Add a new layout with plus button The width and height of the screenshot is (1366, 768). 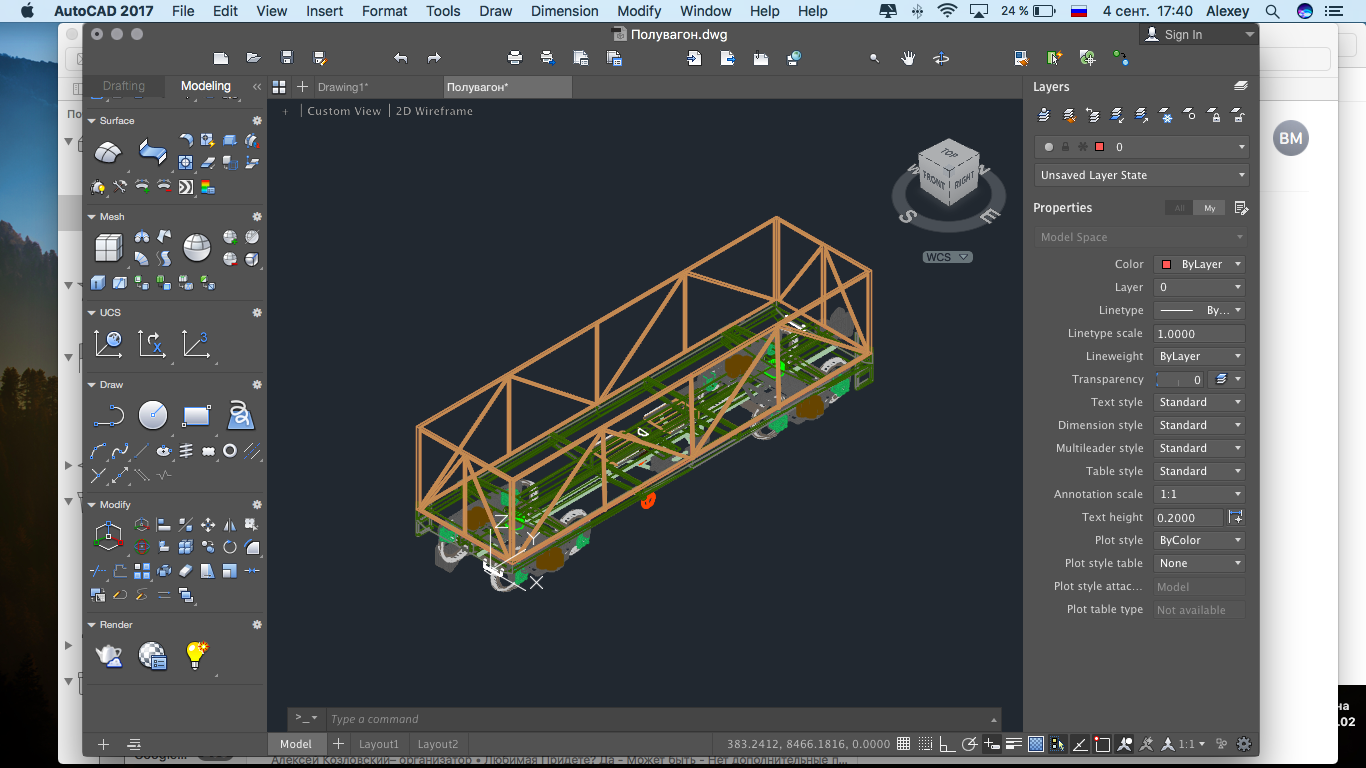(x=338, y=744)
